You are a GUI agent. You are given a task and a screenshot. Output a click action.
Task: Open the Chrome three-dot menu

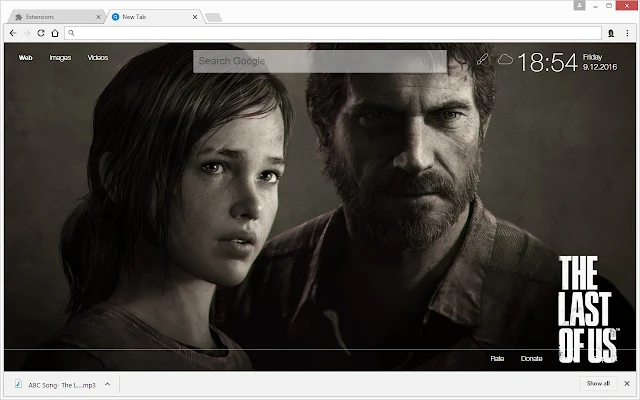[x=627, y=33]
